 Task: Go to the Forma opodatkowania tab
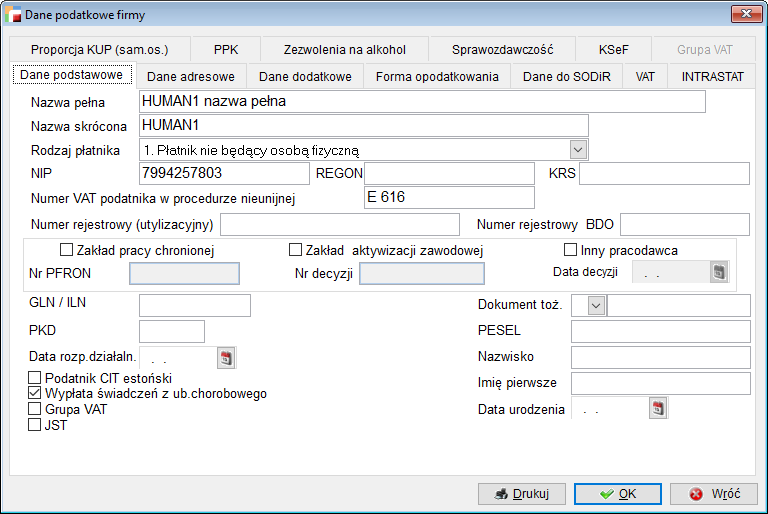tap(437, 76)
